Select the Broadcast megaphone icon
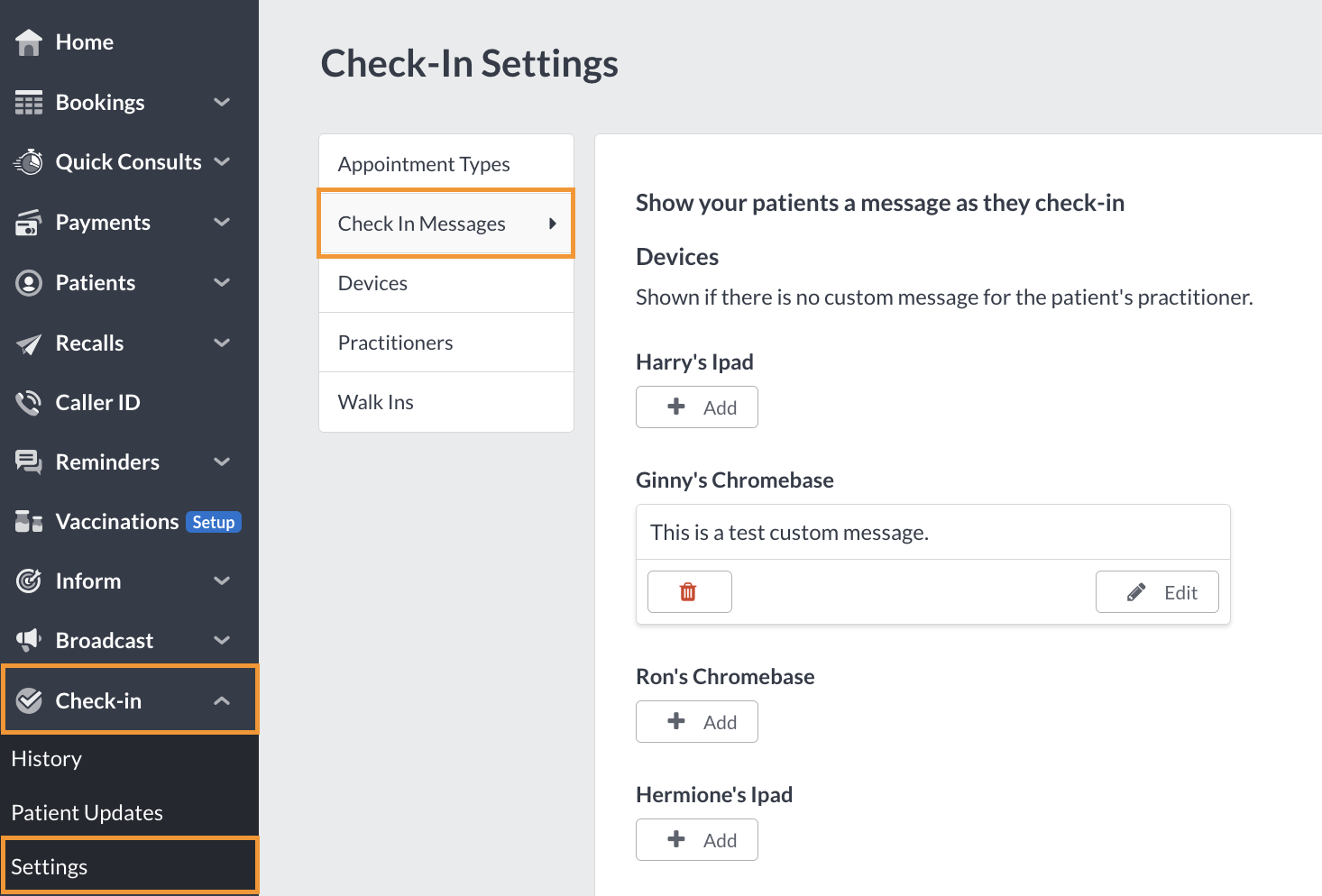Viewport: 1322px width, 896px height. 28,640
